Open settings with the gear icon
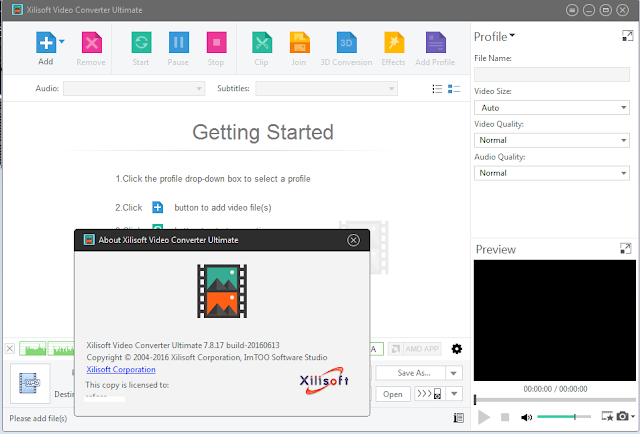Viewport: 640px width, 434px height. click(x=457, y=349)
